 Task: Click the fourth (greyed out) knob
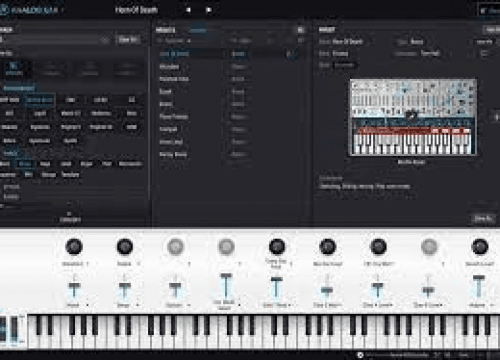click(226, 247)
